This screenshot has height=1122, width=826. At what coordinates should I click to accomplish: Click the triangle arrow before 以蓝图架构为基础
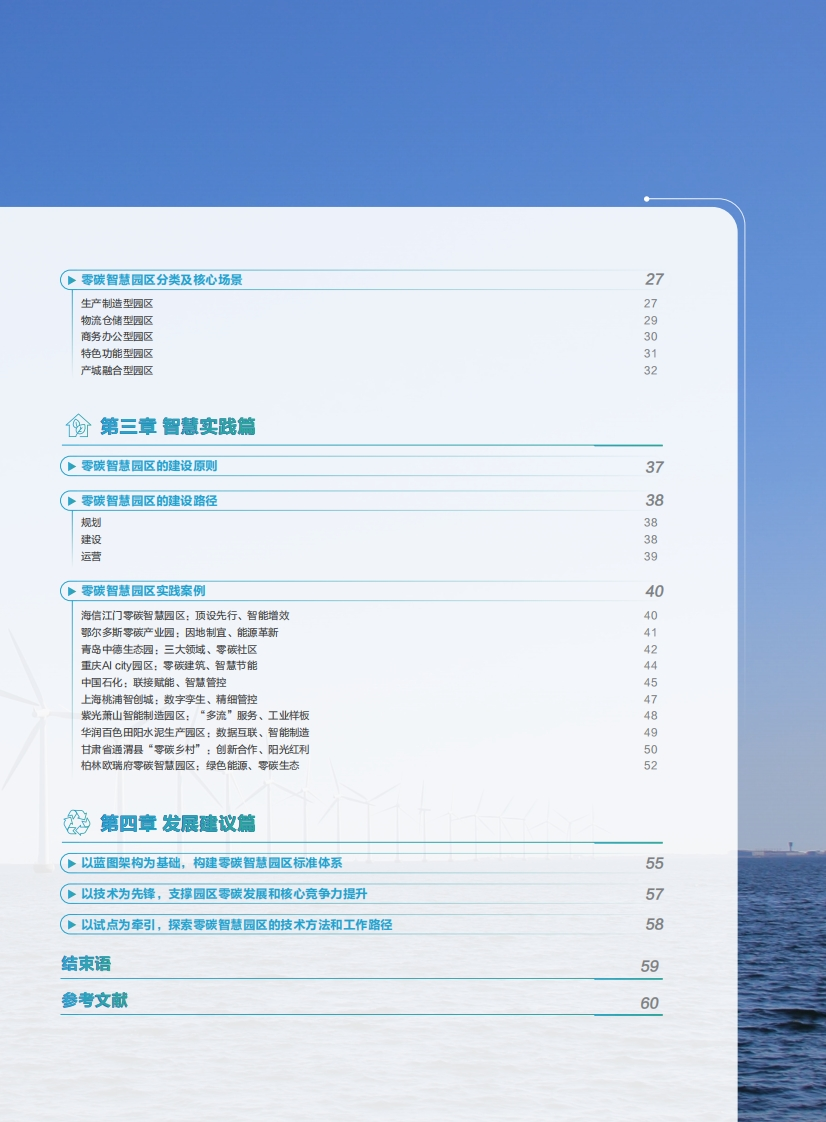(x=72, y=864)
